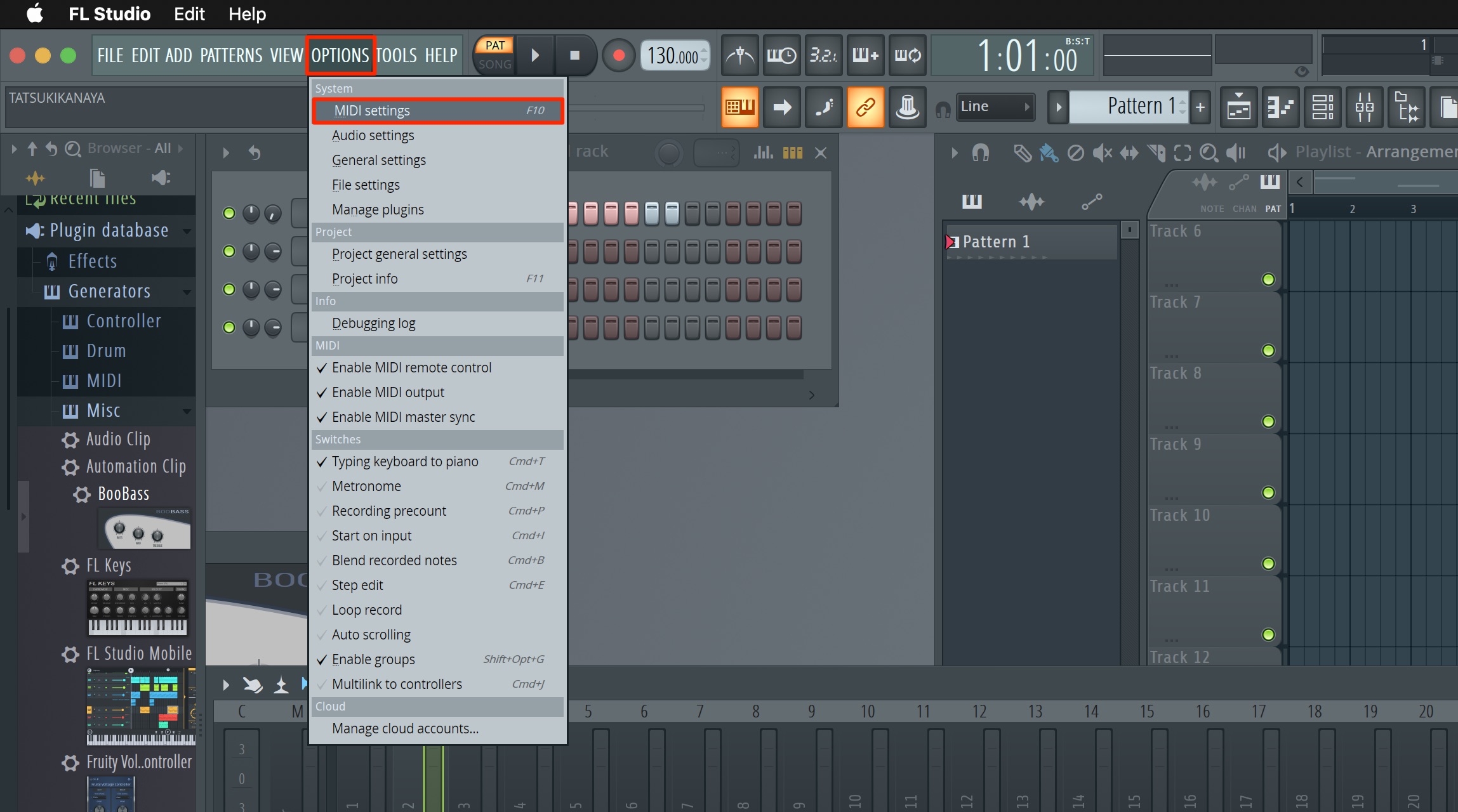
Task: Open the Browser view icon
Action: coord(1407,107)
